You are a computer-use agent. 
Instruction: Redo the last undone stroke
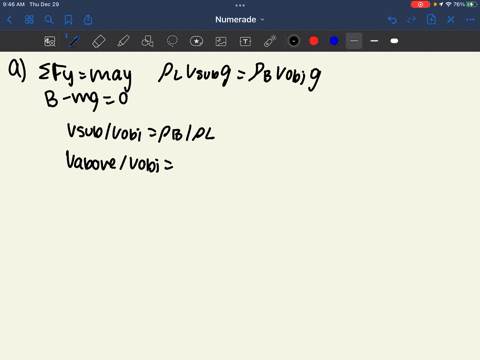(x=412, y=20)
